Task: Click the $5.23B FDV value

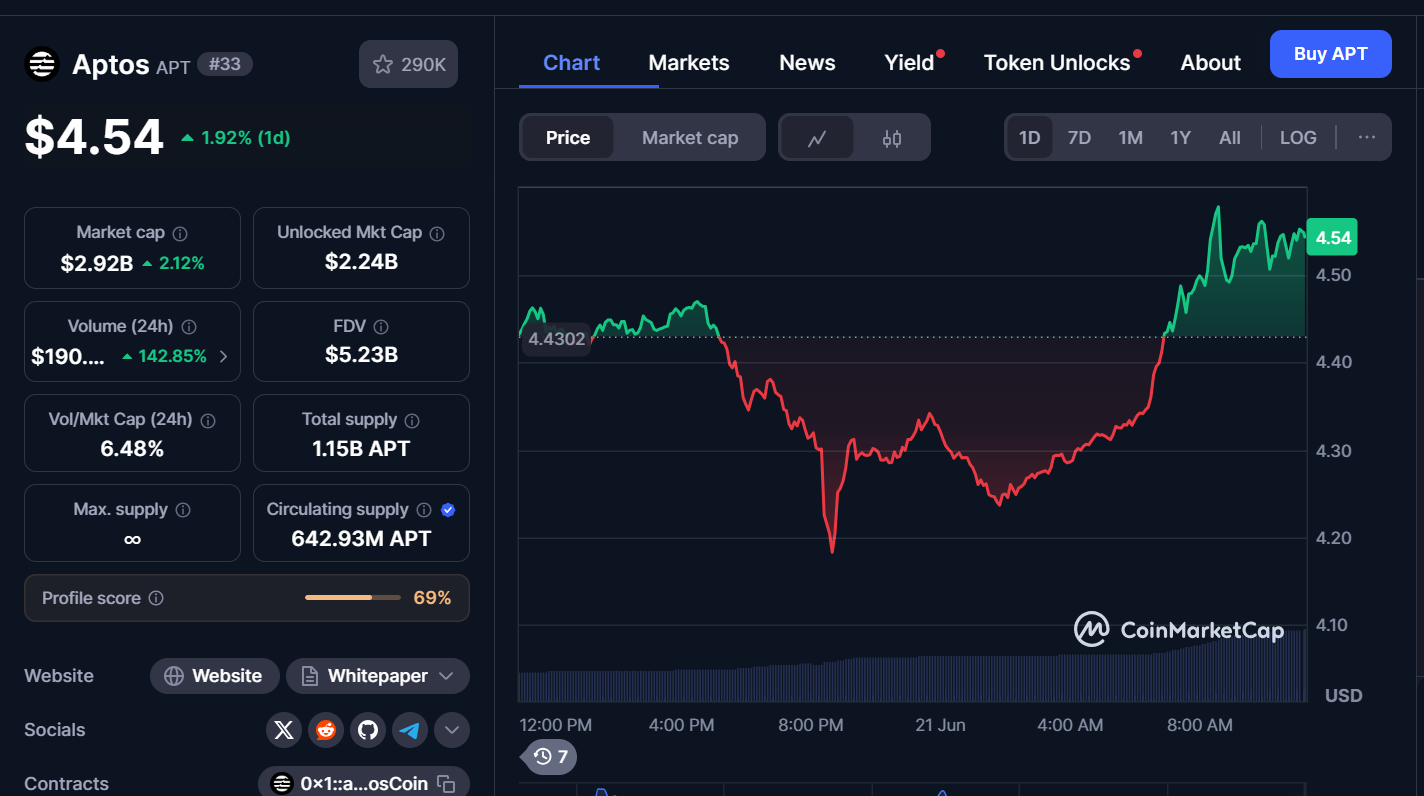Action: [361, 355]
